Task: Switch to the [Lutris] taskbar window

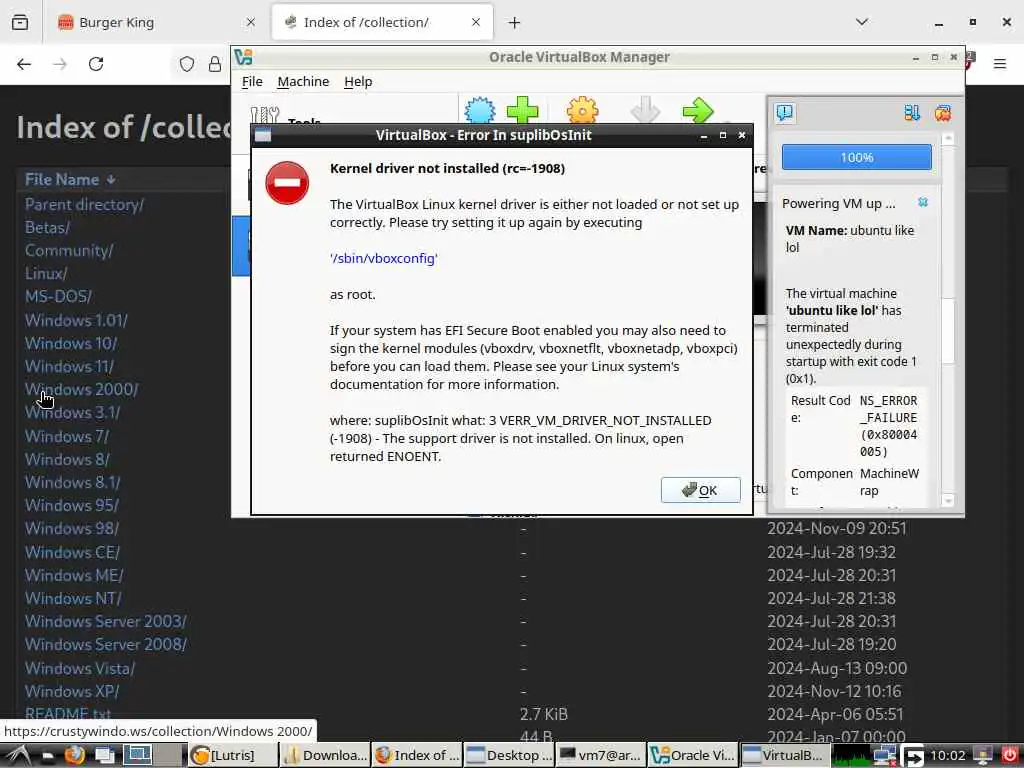Action: (232, 755)
